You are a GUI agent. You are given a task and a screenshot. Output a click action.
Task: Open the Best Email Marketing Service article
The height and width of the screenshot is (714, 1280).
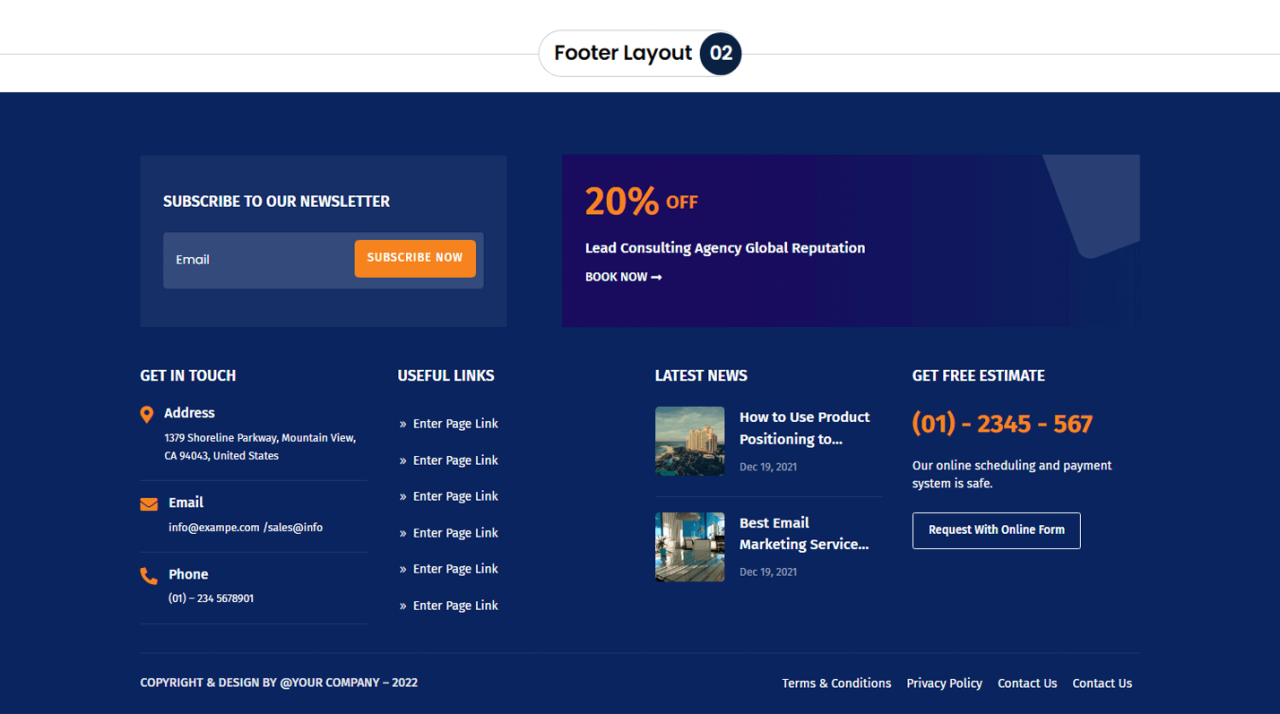click(x=804, y=533)
